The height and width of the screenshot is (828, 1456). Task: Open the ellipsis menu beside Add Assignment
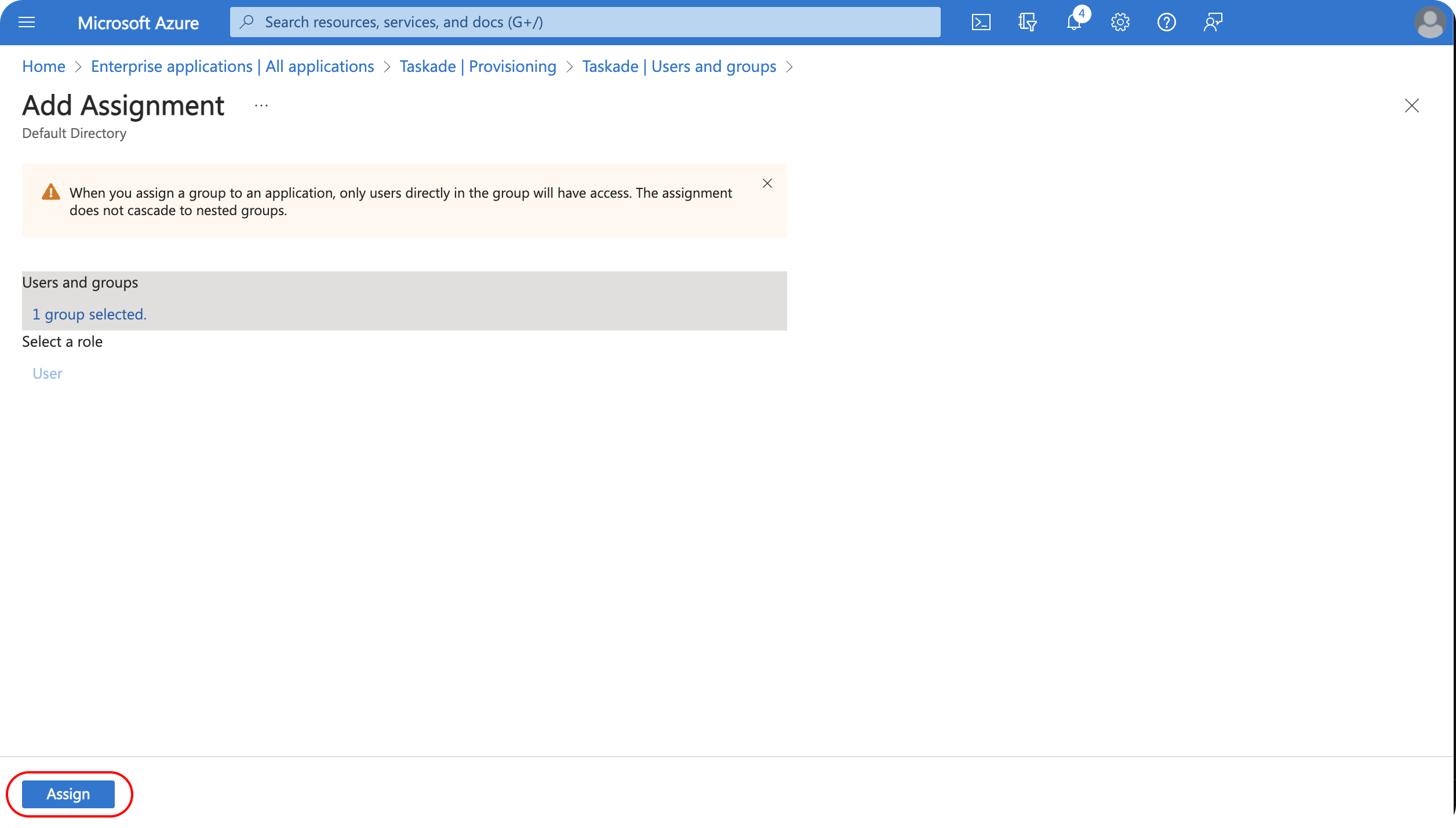coord(261,106)
